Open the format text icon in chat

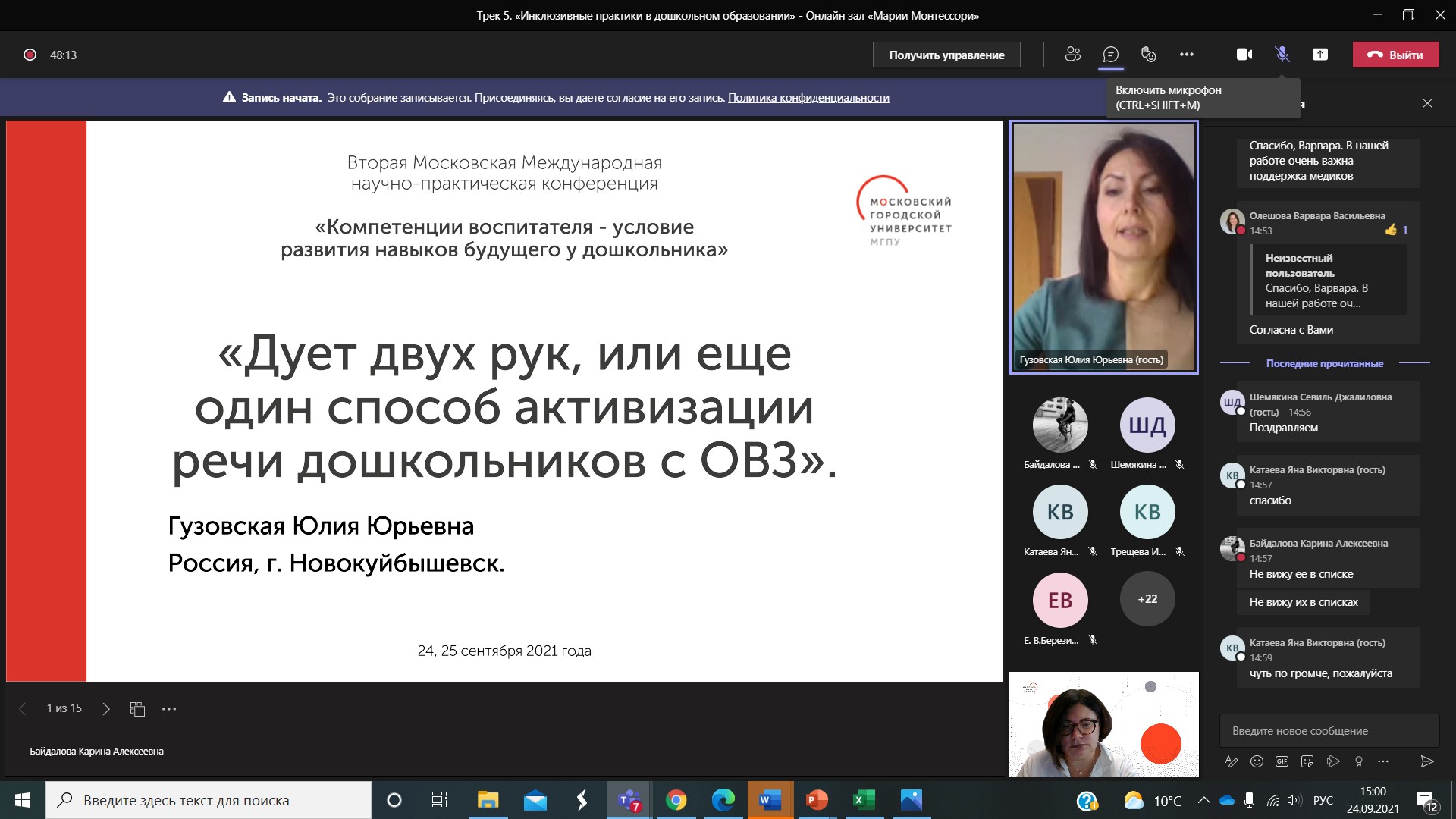1232,761
